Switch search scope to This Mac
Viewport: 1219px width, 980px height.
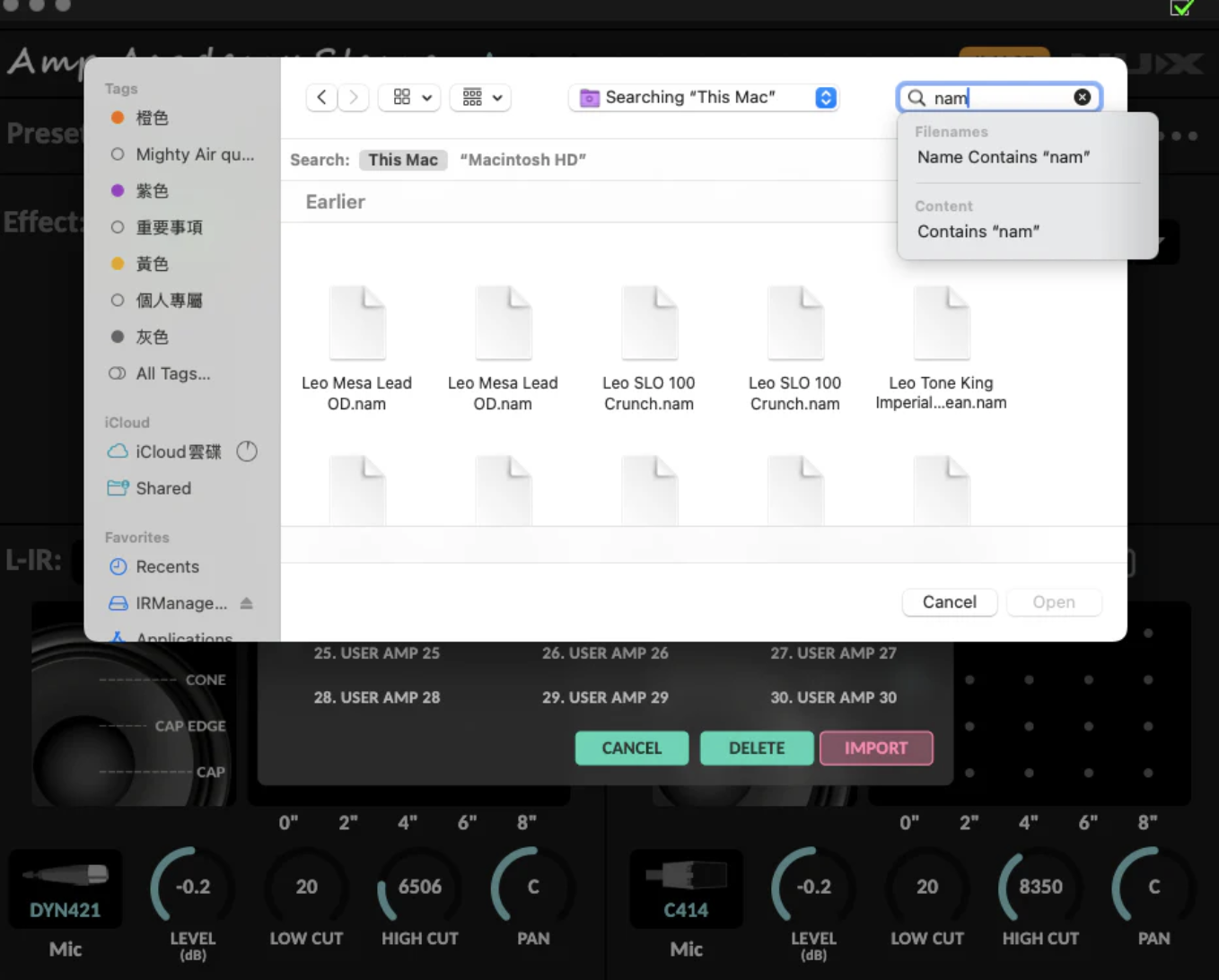tap(403, 160)
